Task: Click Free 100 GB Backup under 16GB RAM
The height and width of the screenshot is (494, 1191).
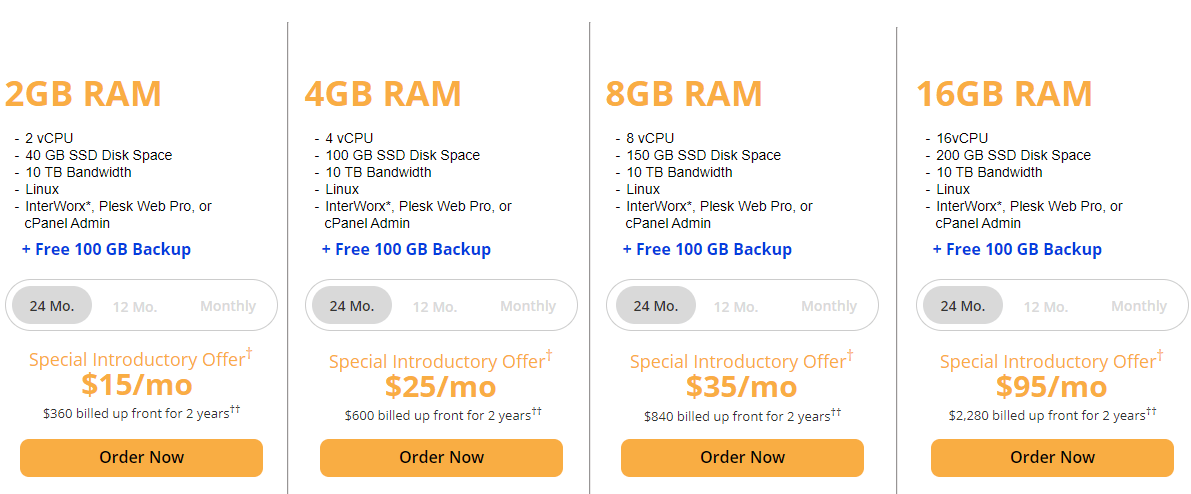Action: tap(1017, 249)
